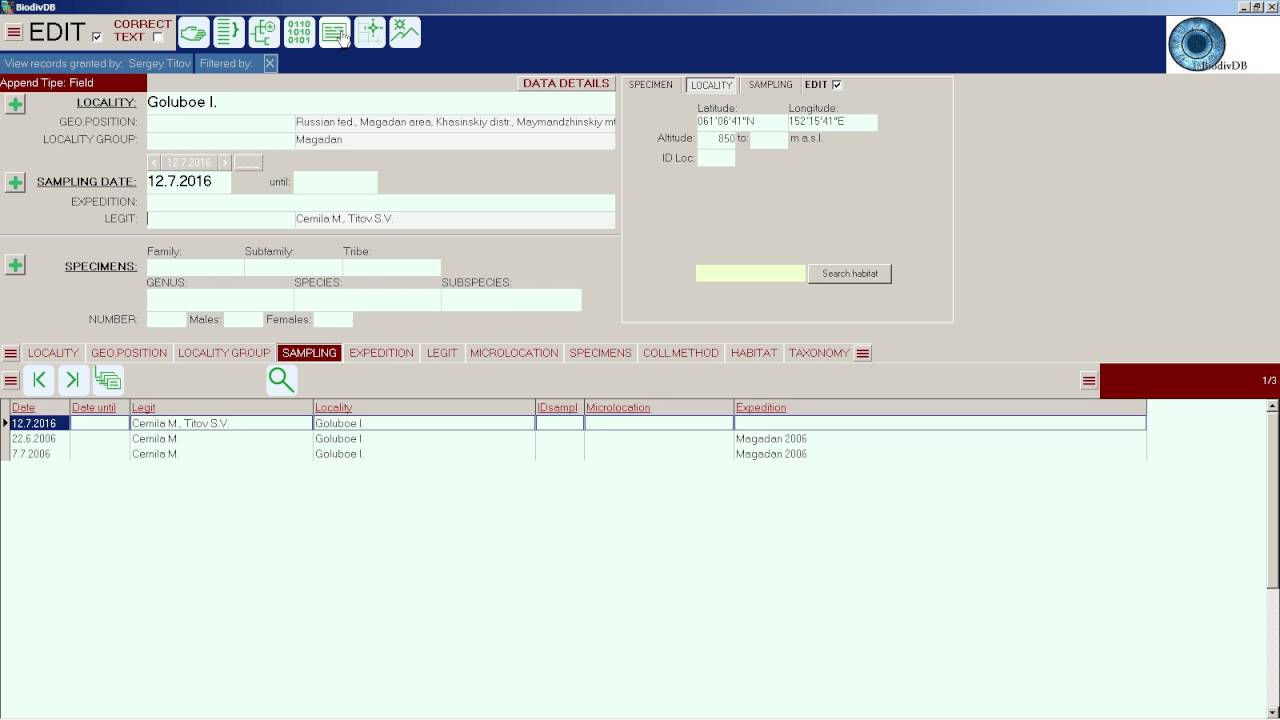
Task: Open hamburger menu right of TAXONOMY tab
Action: (x=863, y=353)
